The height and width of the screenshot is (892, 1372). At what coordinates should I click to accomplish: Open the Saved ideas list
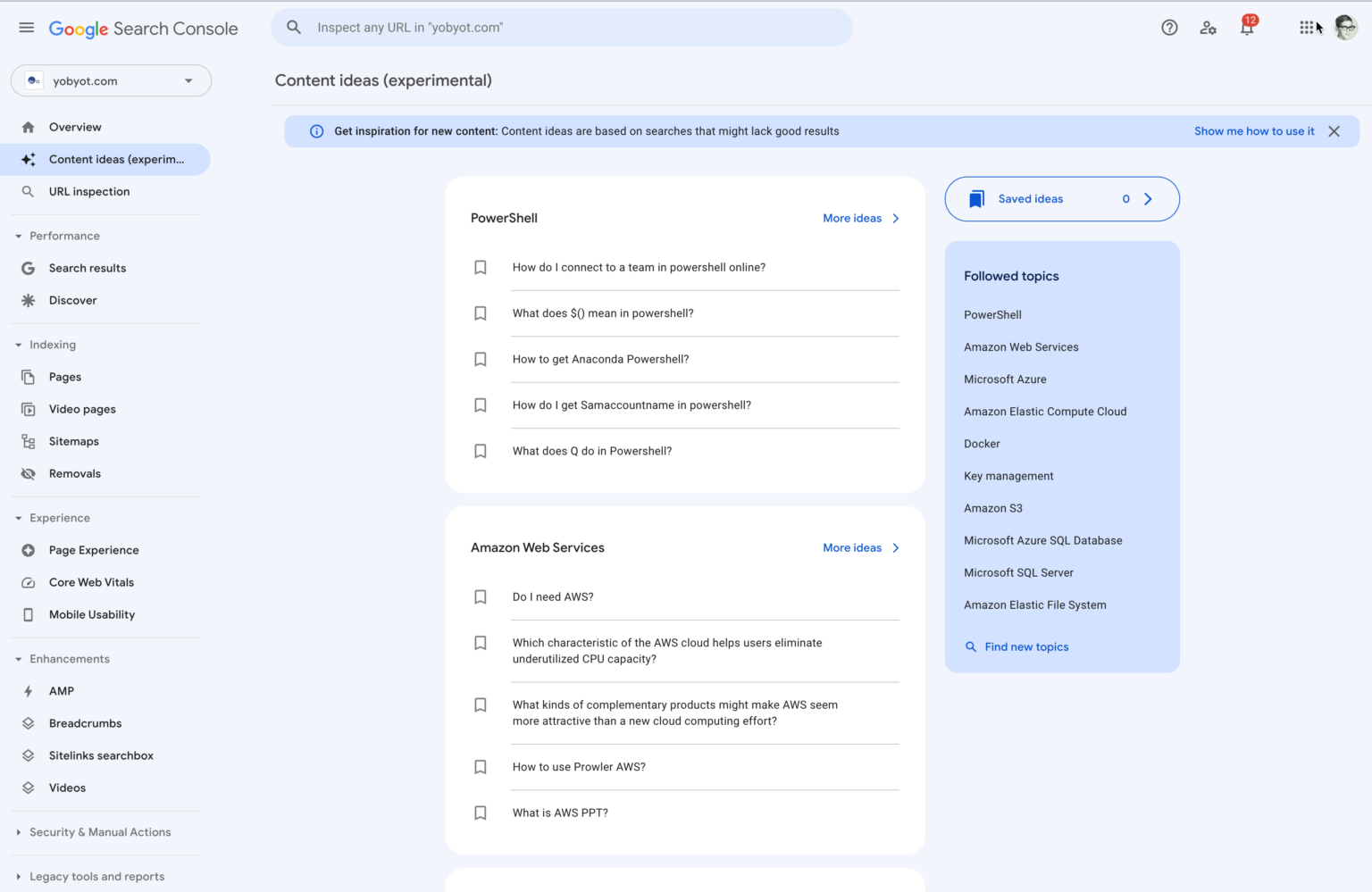click(x=1062, y=199)
